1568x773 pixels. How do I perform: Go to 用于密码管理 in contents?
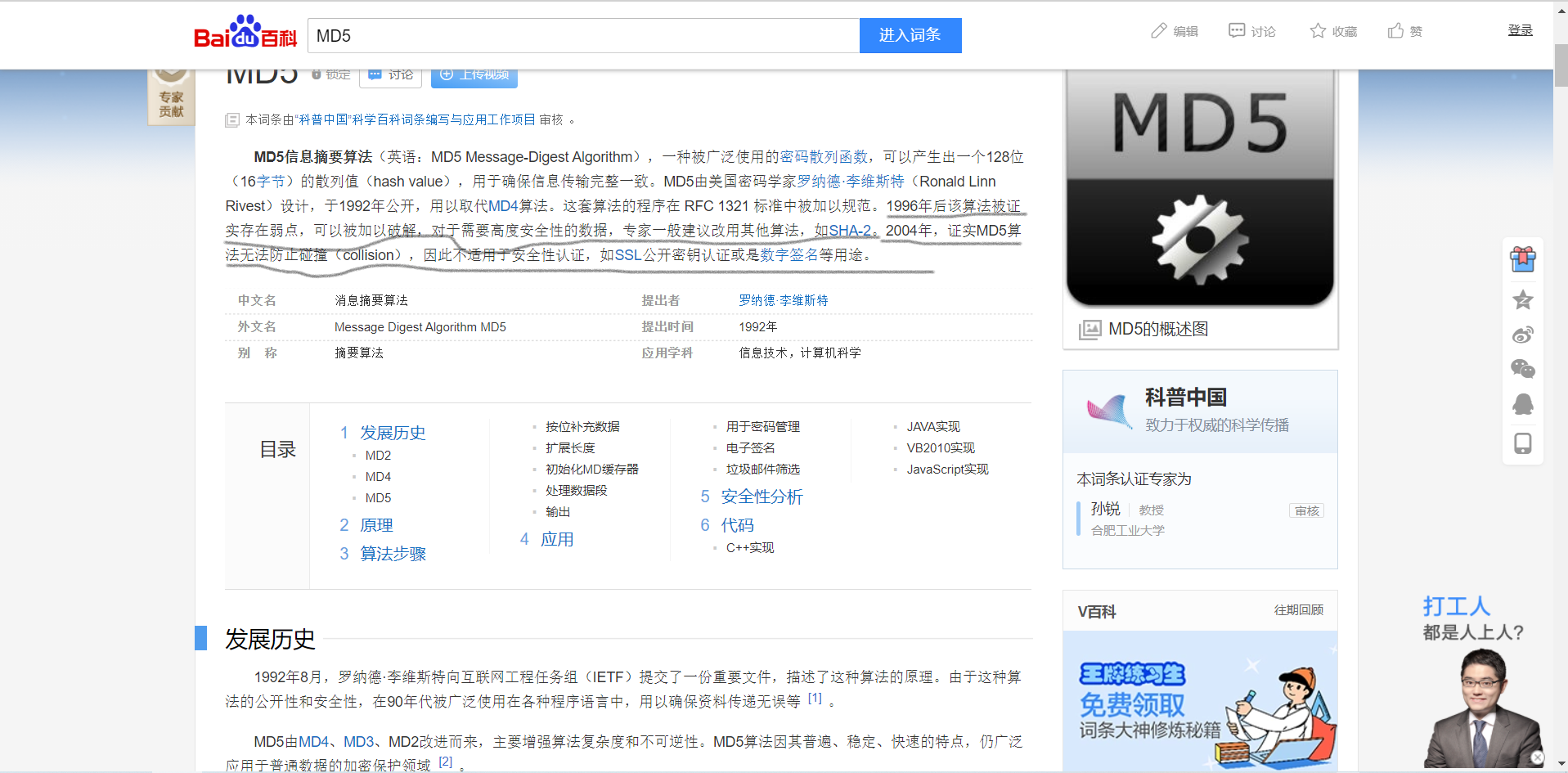tap(763, 427)
